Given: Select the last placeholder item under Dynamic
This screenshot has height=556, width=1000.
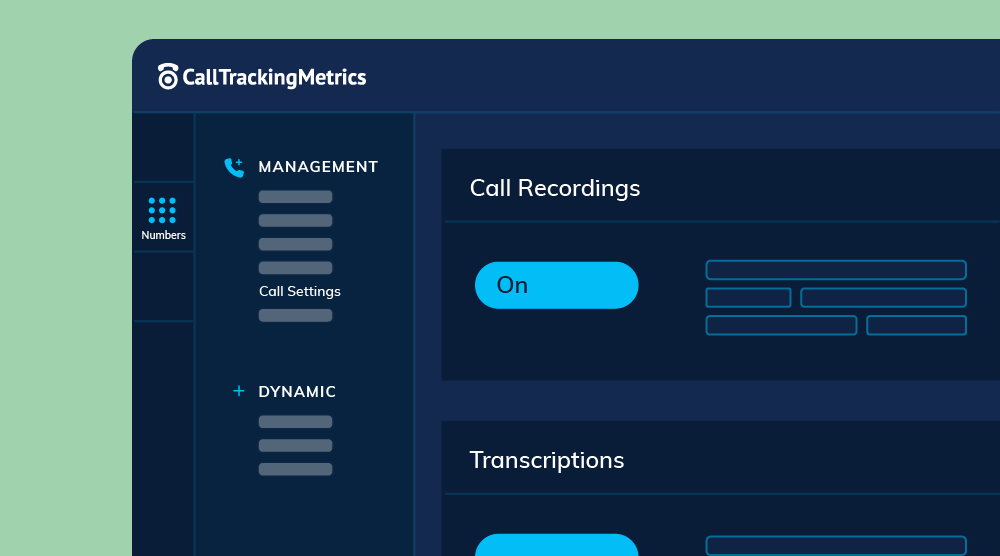Looking at the screenshot, I should click(295, 469).
